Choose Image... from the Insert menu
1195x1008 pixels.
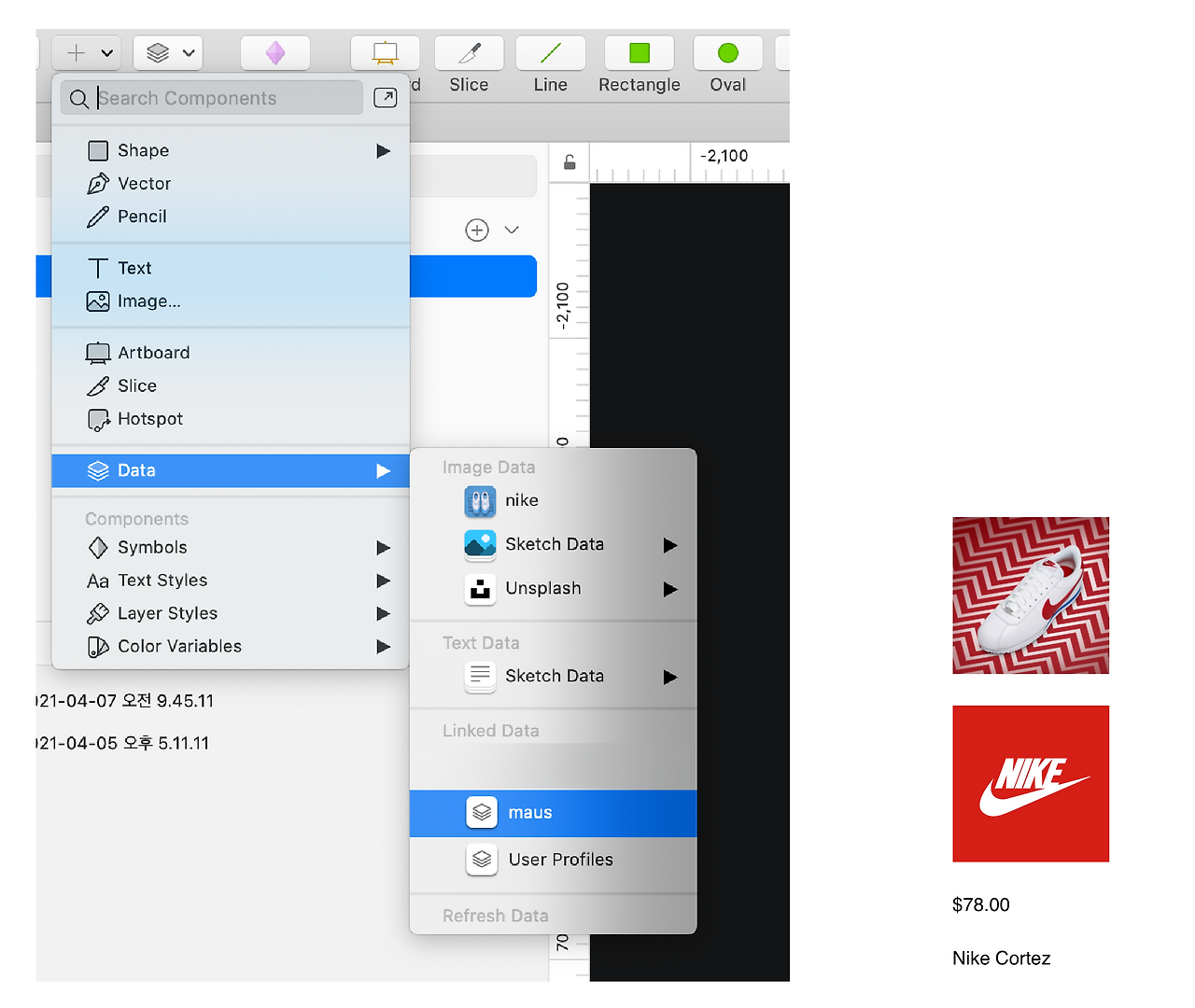tap(231, 301)
